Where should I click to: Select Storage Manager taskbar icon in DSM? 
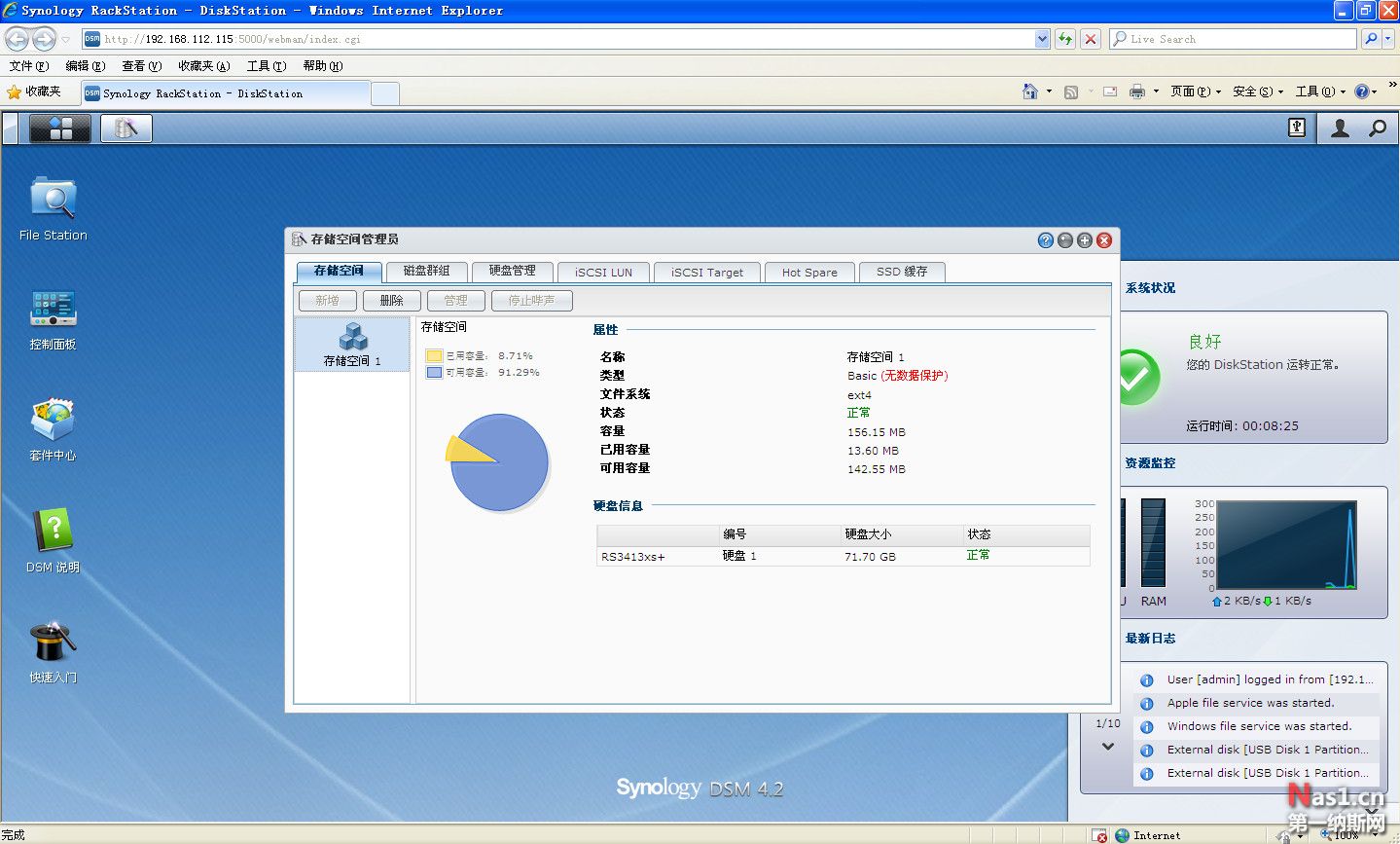(126, 128)
